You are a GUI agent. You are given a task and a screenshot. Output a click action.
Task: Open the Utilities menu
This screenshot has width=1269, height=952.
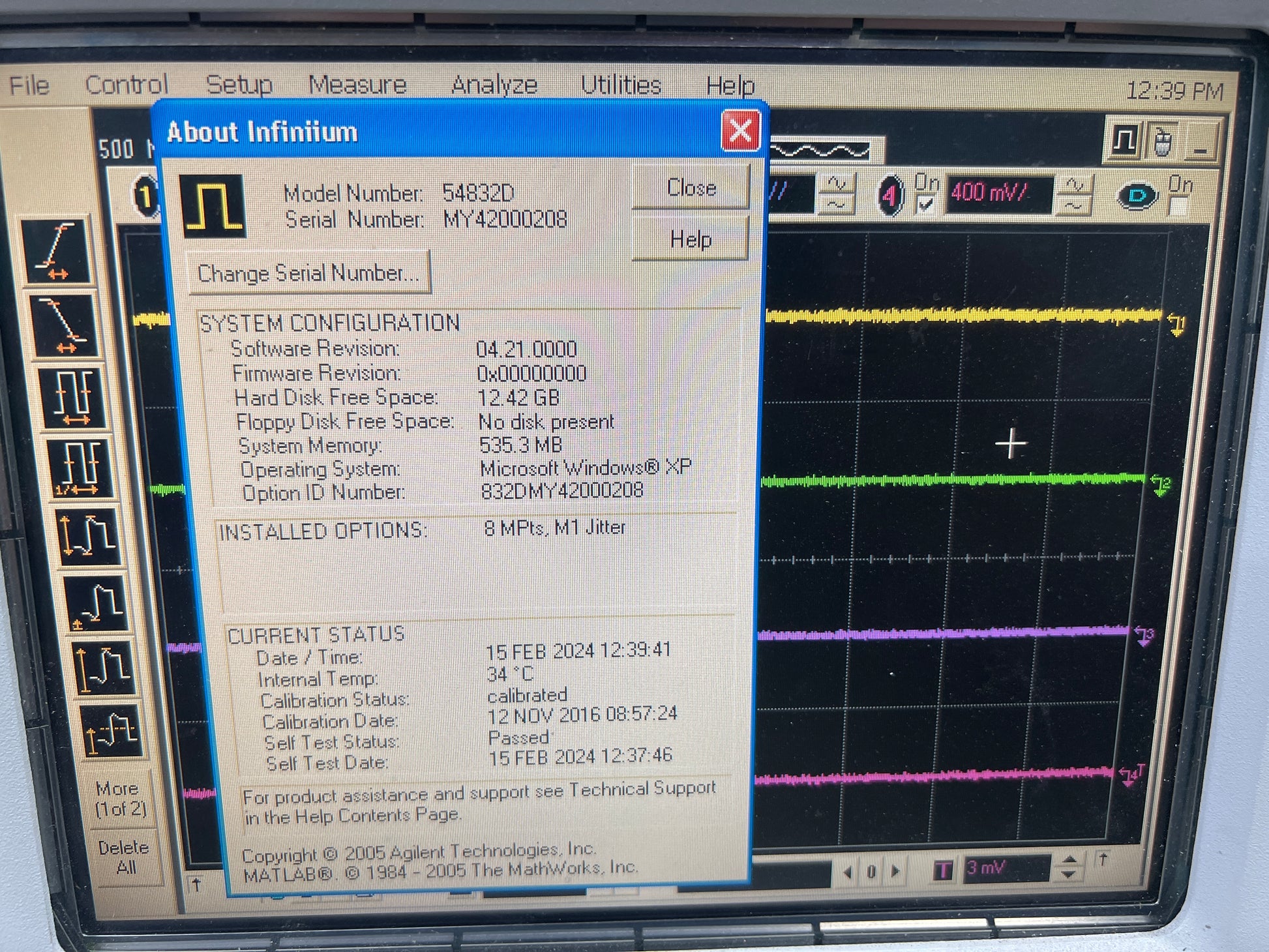point(620,85)
